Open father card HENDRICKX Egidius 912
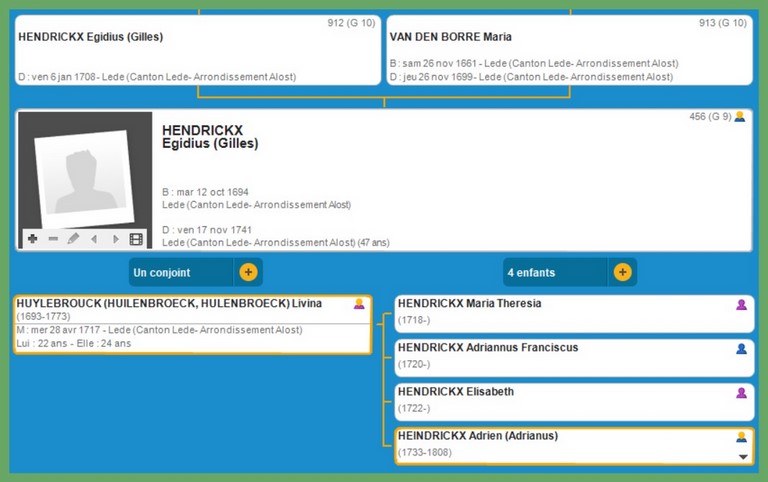 click(x=198, y=50)
